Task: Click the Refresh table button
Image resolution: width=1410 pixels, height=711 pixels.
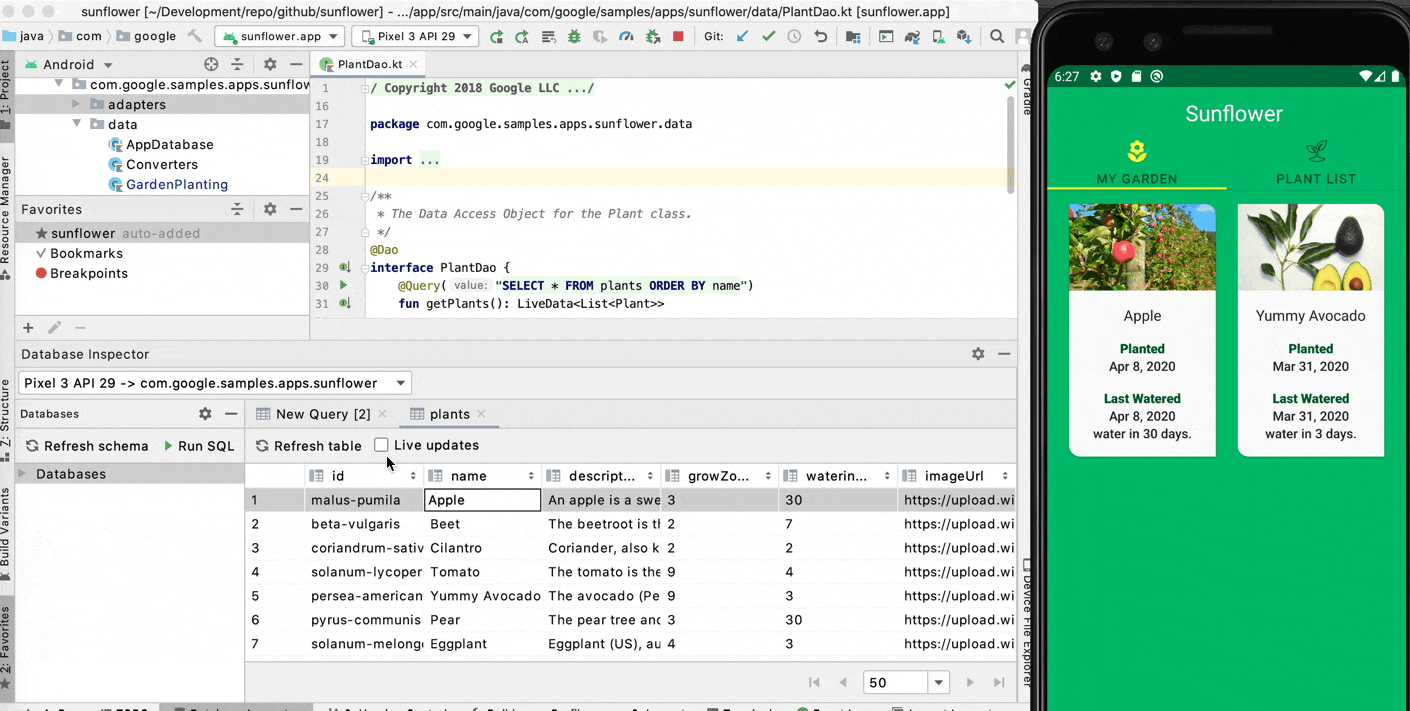Action: (308, 446)
